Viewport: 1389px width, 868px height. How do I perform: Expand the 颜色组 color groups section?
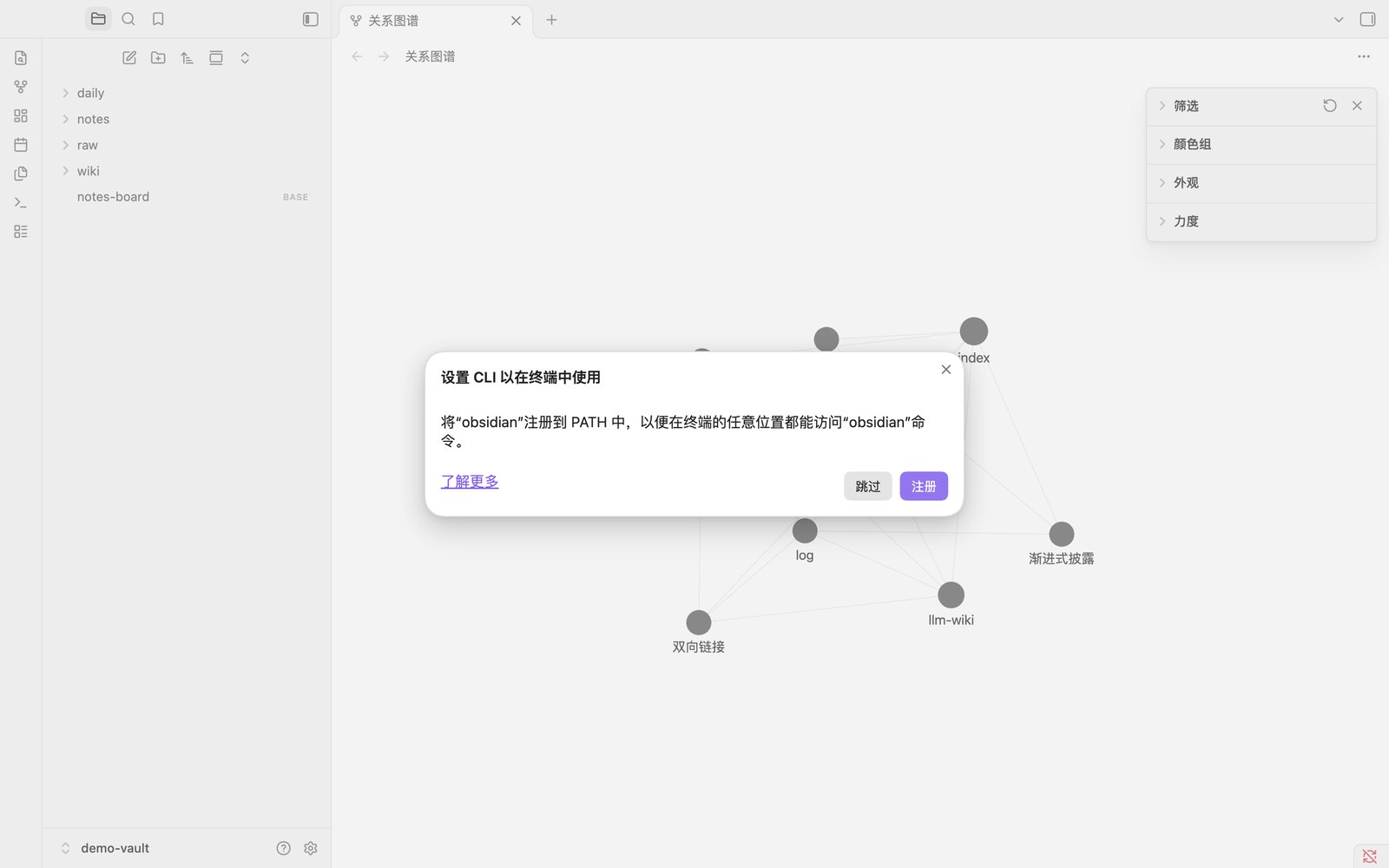pyautogui.click(x=1261, y=144)
